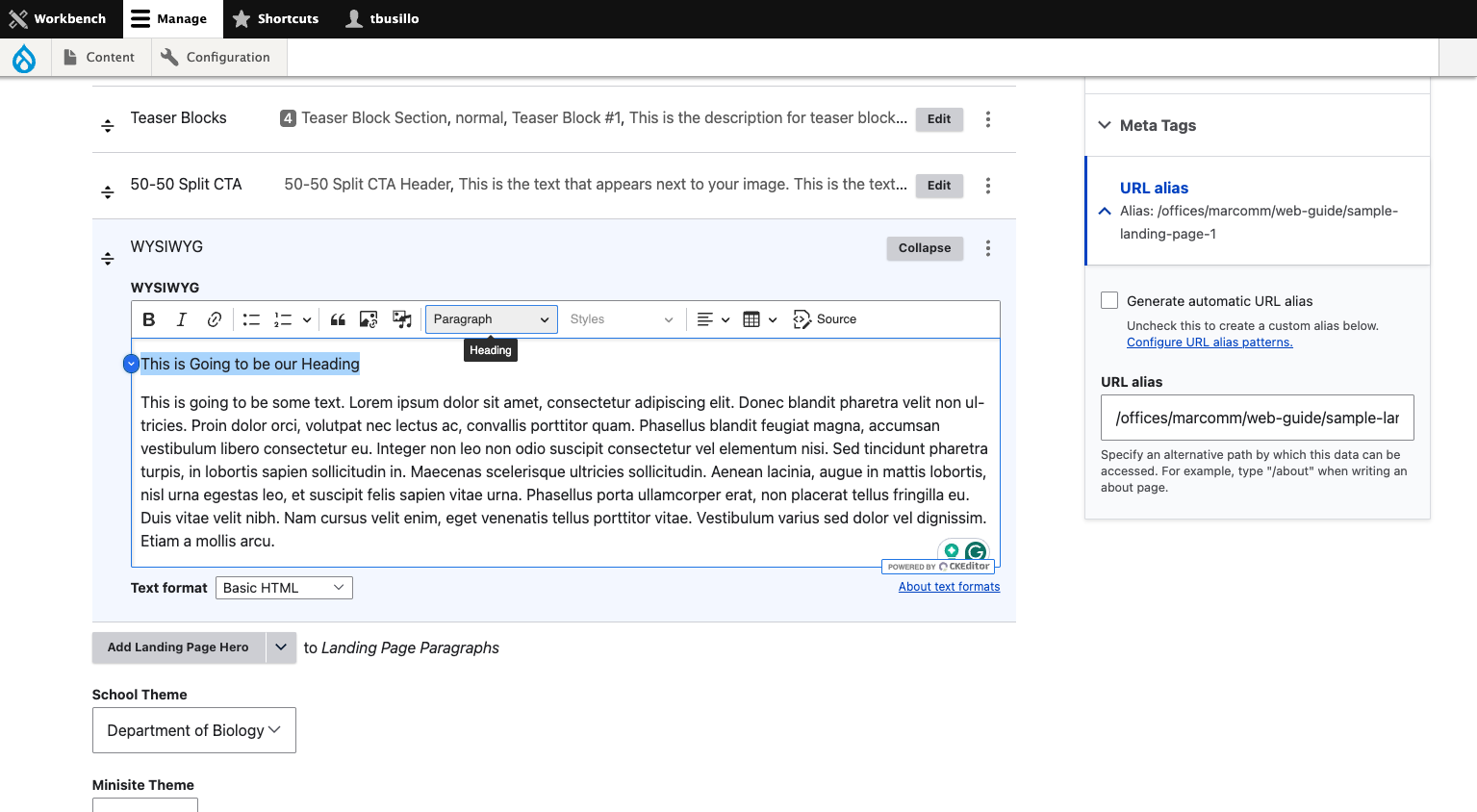The height and width of the screenshot is (812, 1477).
Task: Apply bulleted list formatting
Action: (x=251, y=319)
